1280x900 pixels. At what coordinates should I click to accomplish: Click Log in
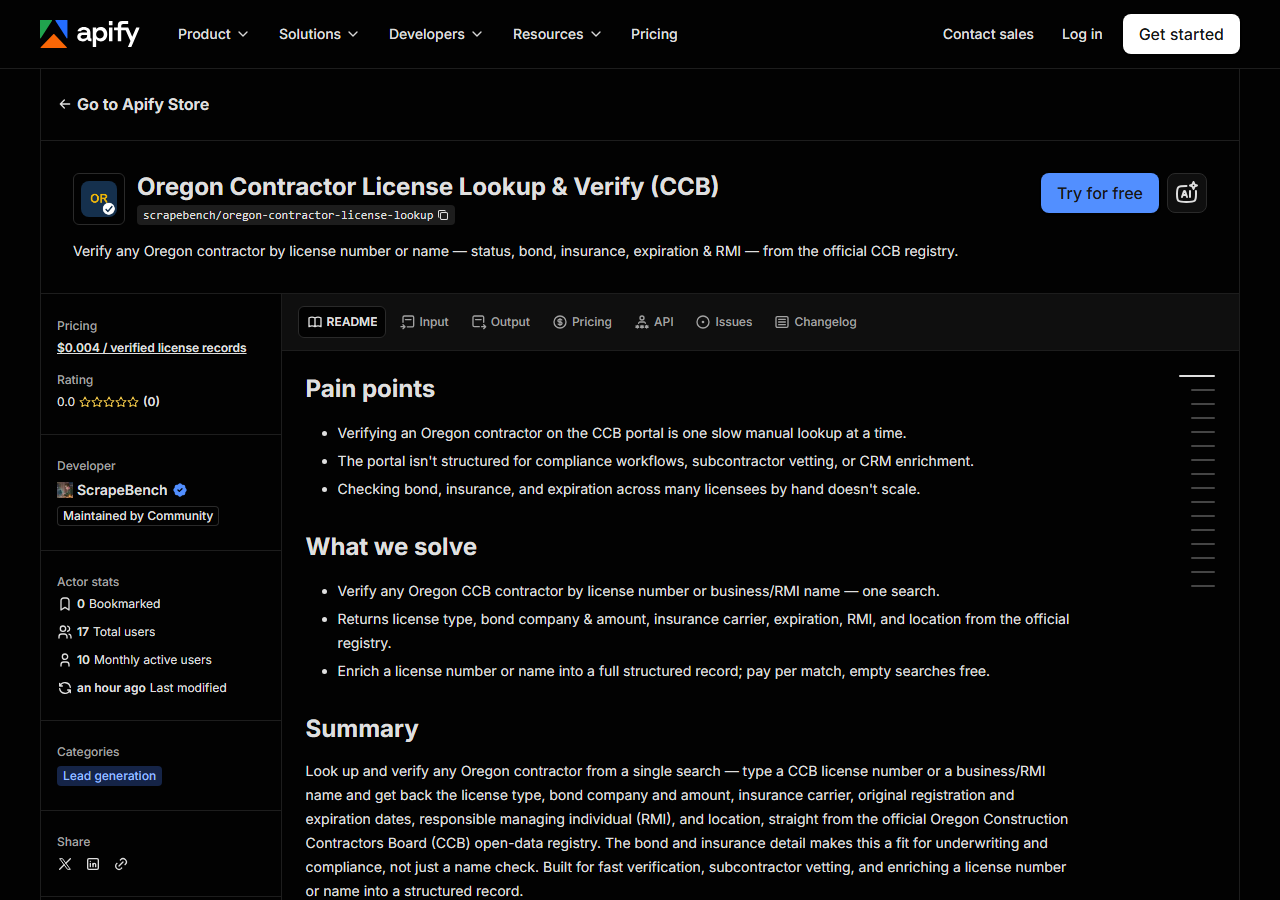point(1082,34)
